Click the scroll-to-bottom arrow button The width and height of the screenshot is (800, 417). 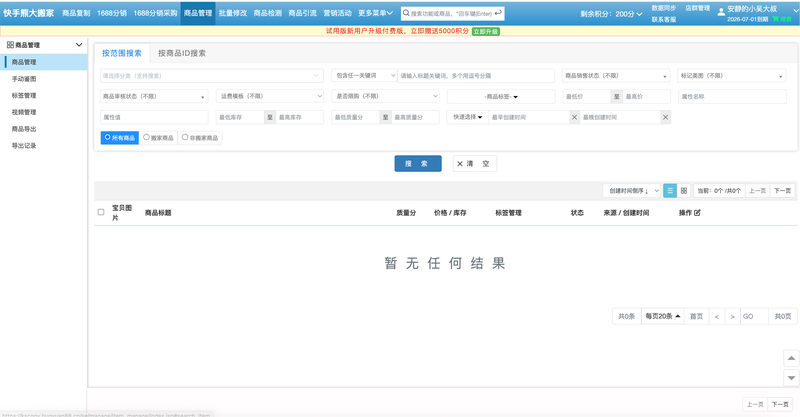tap(791, 378)
